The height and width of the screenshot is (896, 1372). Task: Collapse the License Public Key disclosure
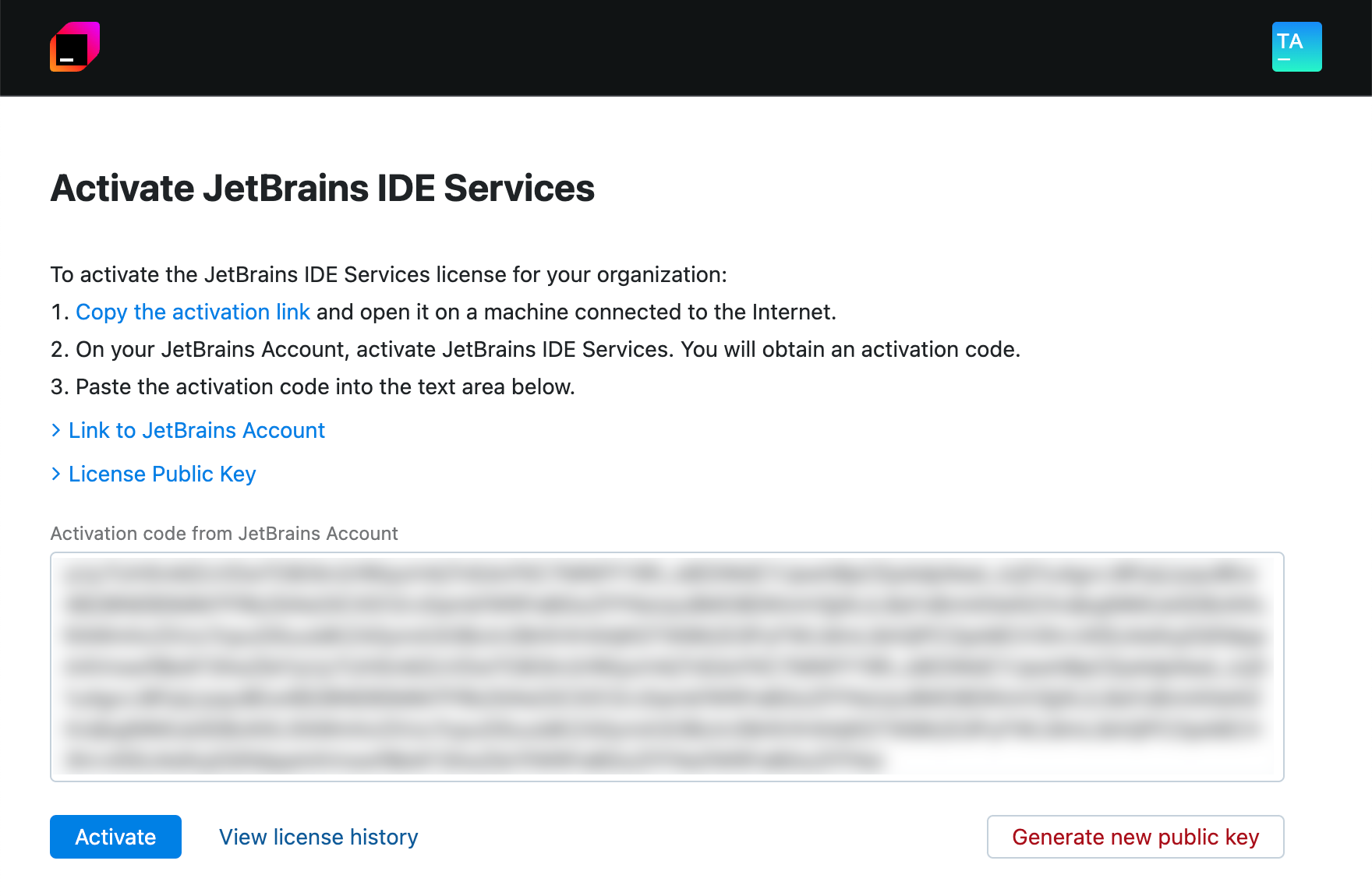(161, 474)
